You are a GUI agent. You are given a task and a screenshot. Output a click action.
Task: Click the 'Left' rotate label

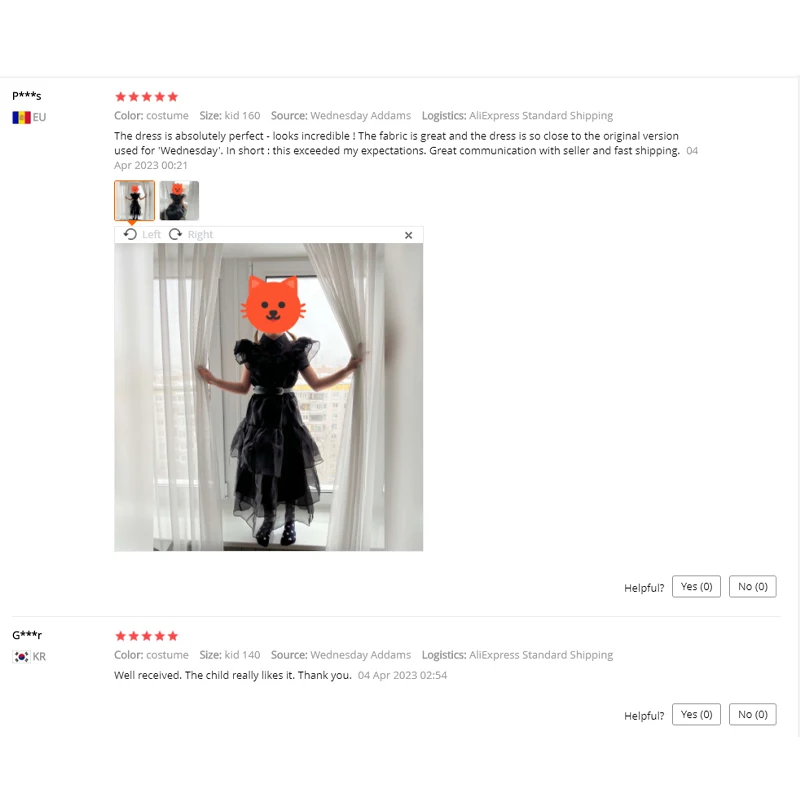(151, 234)
